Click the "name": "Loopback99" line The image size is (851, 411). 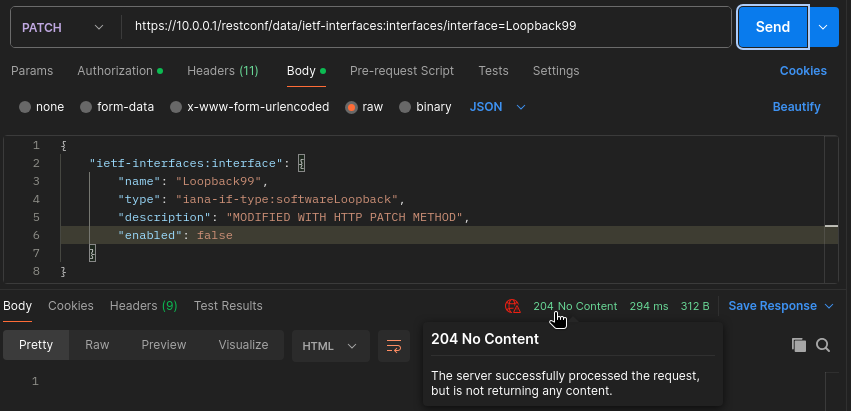(x=193, y=181)
